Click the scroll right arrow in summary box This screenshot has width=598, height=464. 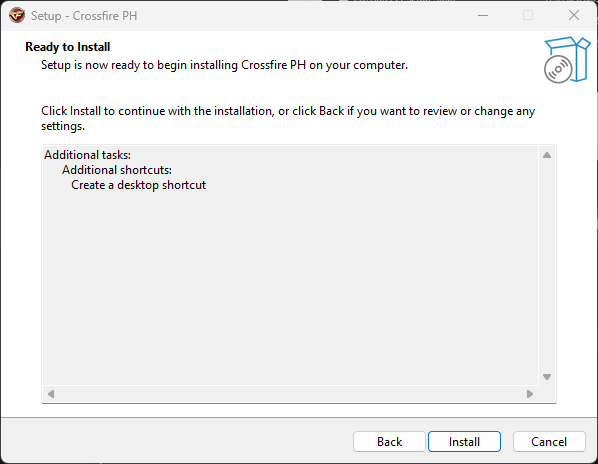tap(530, 393)
